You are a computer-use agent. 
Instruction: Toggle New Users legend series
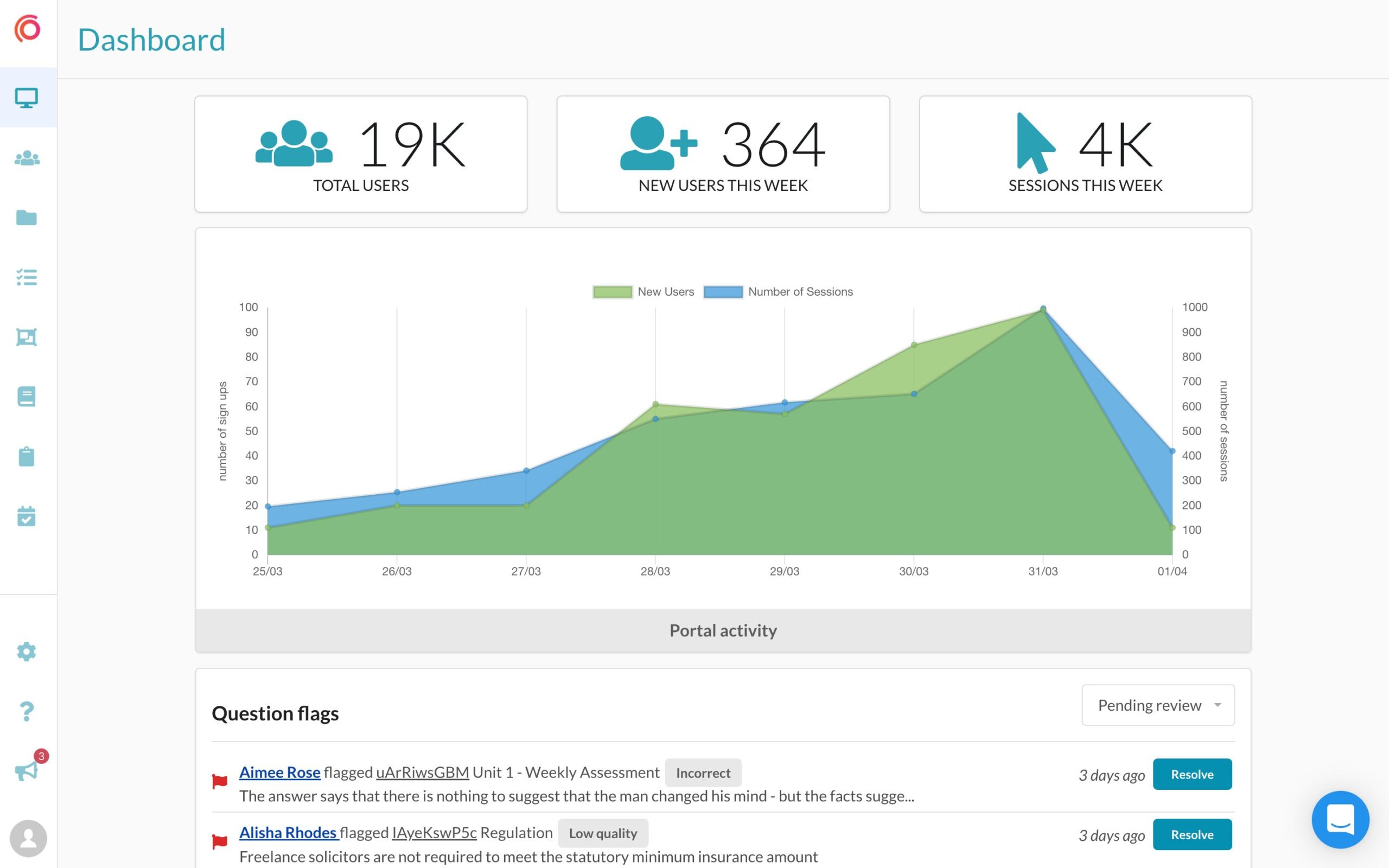pos(643,292)
